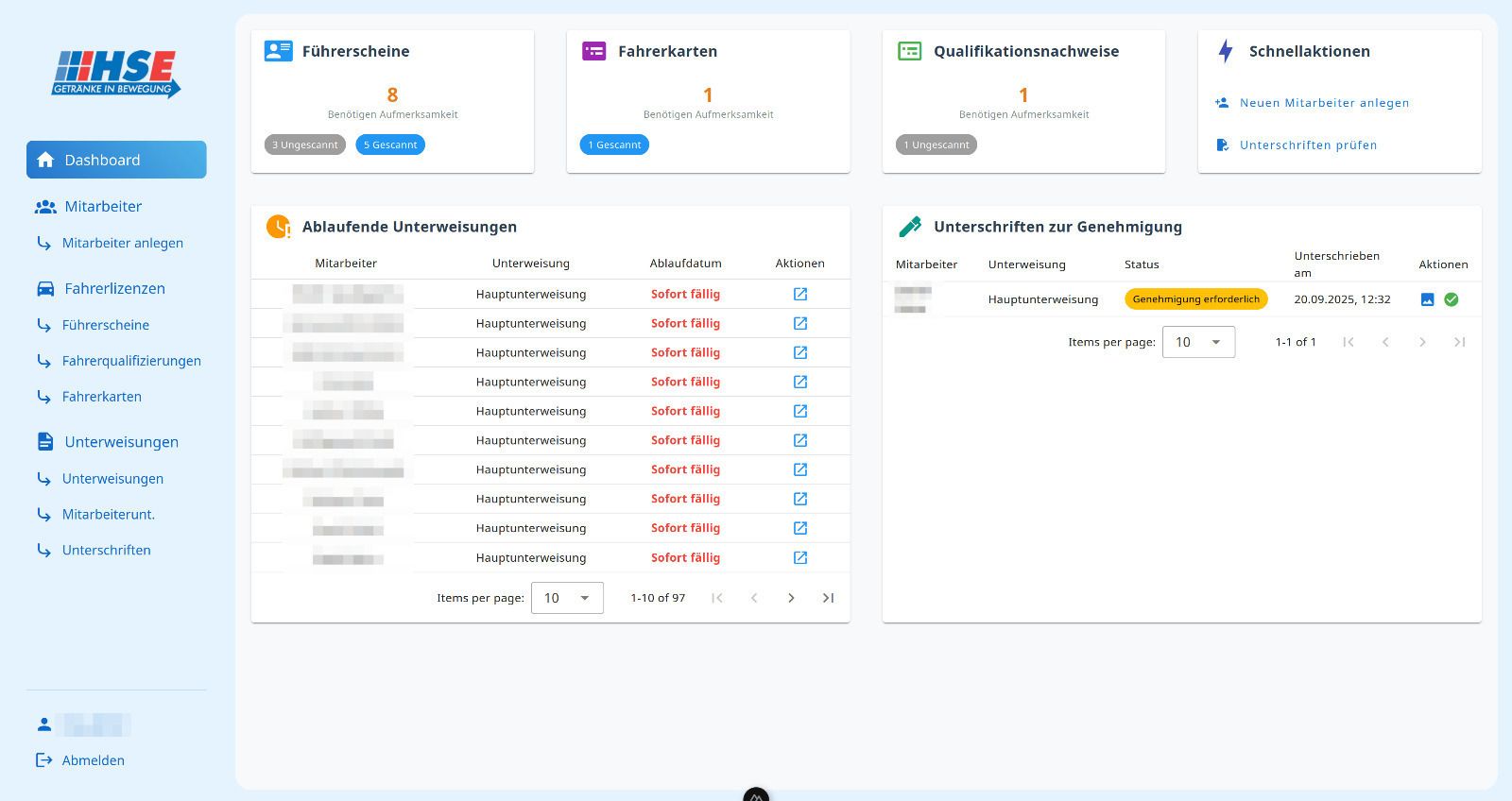The width and height of the screenshot is (1512, 801).
Task: Filter Führerscheine by 5 Gescannt chip
Action: [x=390, y=145]
